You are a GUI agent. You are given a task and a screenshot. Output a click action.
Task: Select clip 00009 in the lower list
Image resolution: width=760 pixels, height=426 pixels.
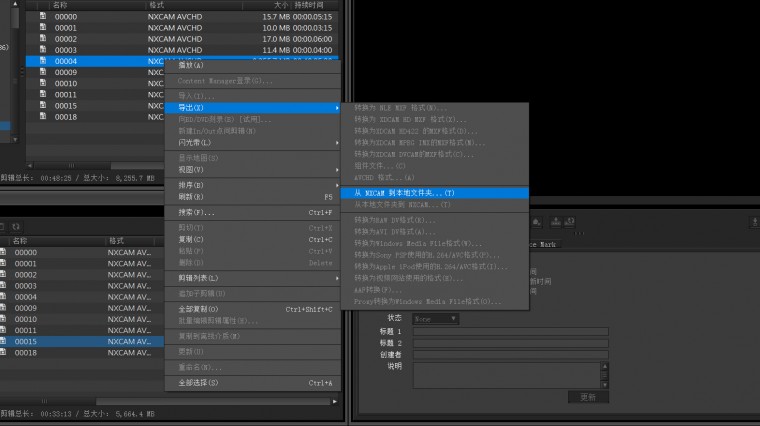[x=82, y=308]
